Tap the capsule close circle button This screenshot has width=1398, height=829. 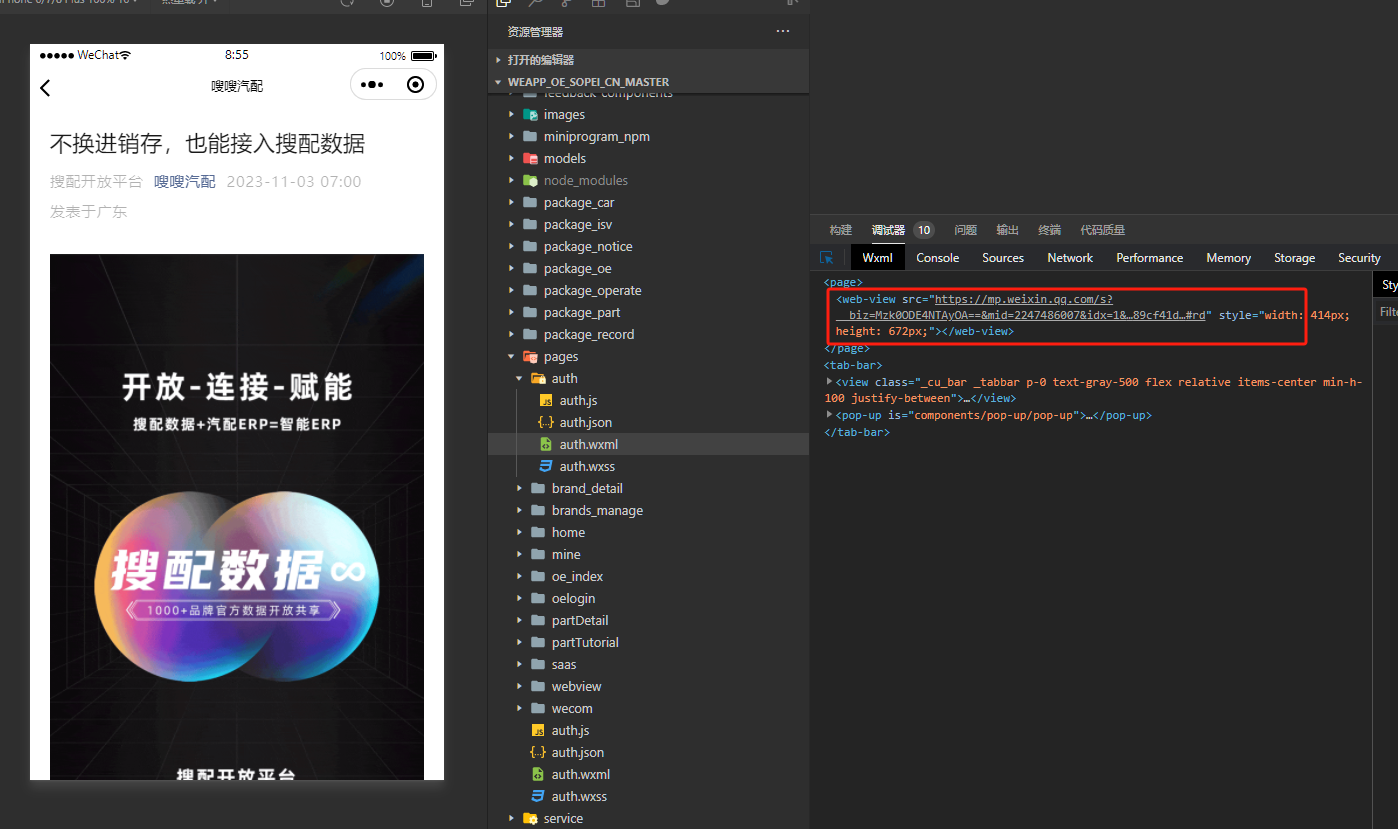(x=416, y=86)
